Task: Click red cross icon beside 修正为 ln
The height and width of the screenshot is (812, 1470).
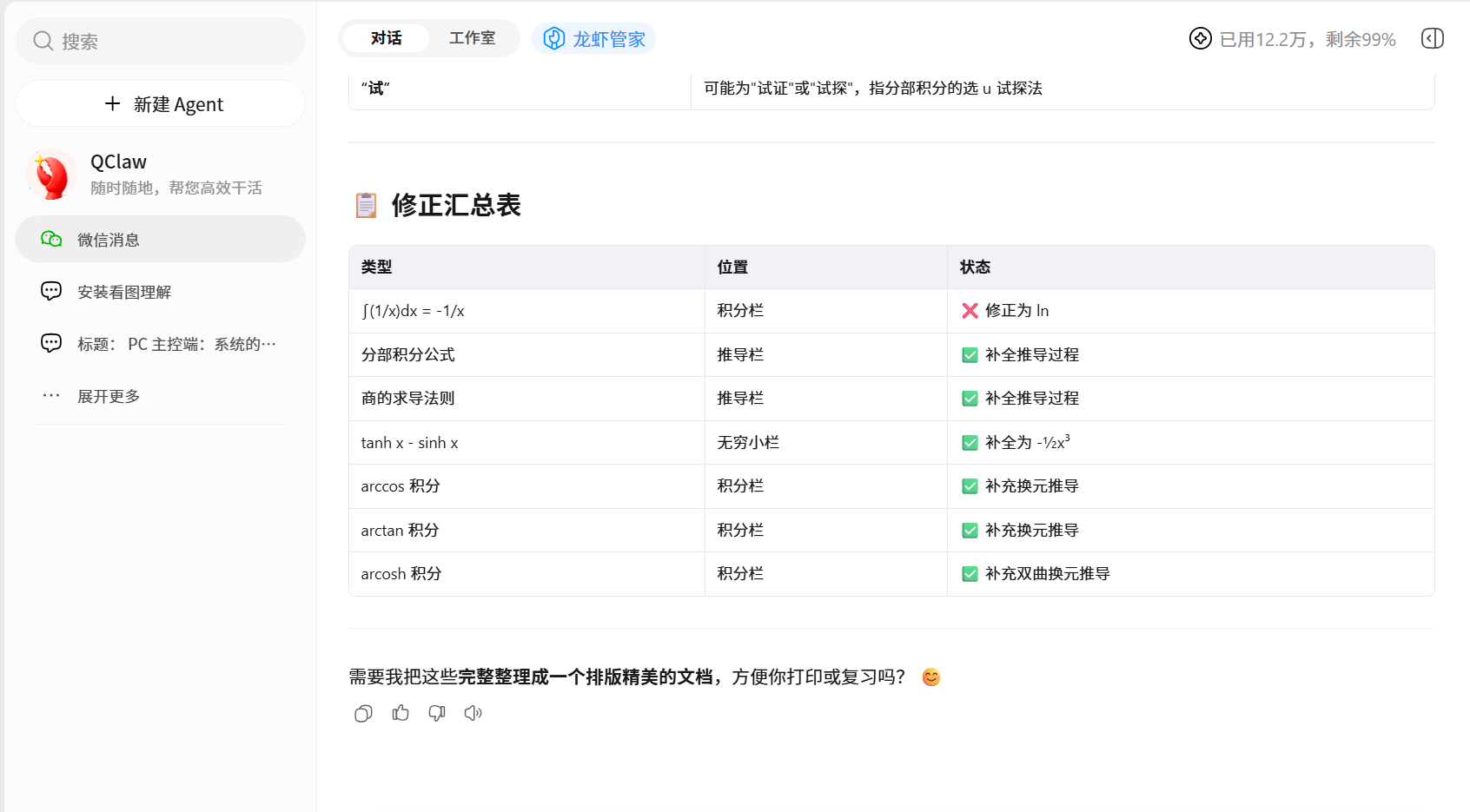Action: coord(970,311)
